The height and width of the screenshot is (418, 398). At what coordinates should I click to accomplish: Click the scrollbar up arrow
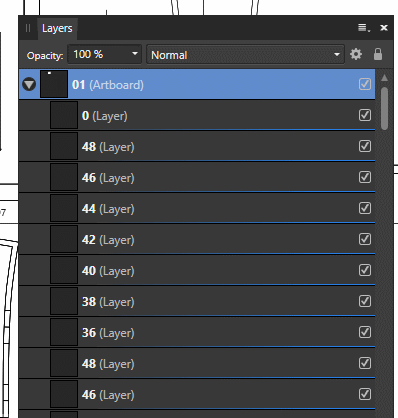384,78
